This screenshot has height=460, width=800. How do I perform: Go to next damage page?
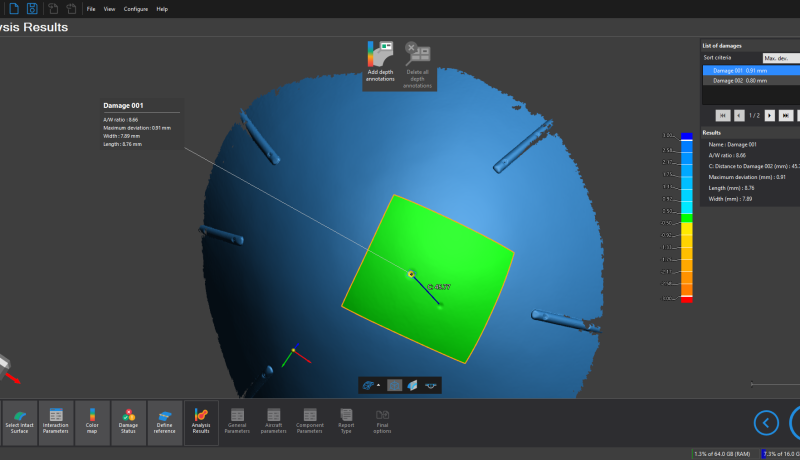(770, 115)
